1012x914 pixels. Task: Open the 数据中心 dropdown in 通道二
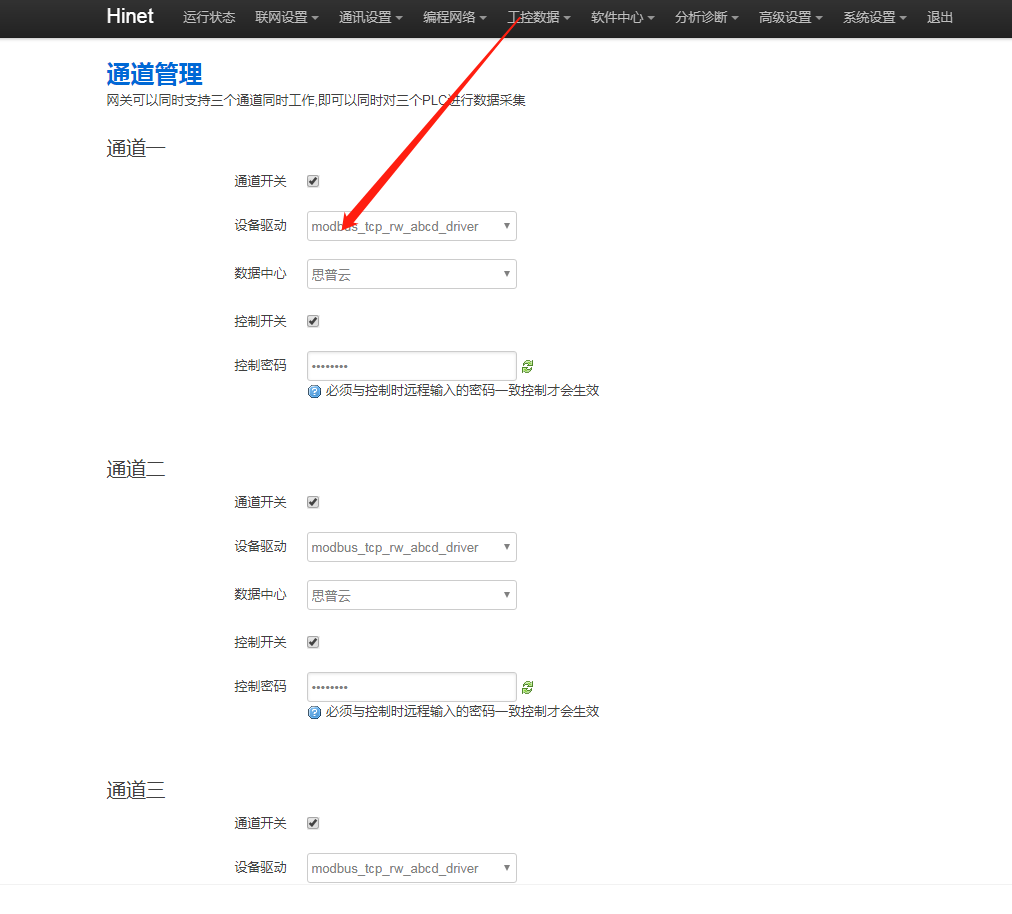(411, 595)
